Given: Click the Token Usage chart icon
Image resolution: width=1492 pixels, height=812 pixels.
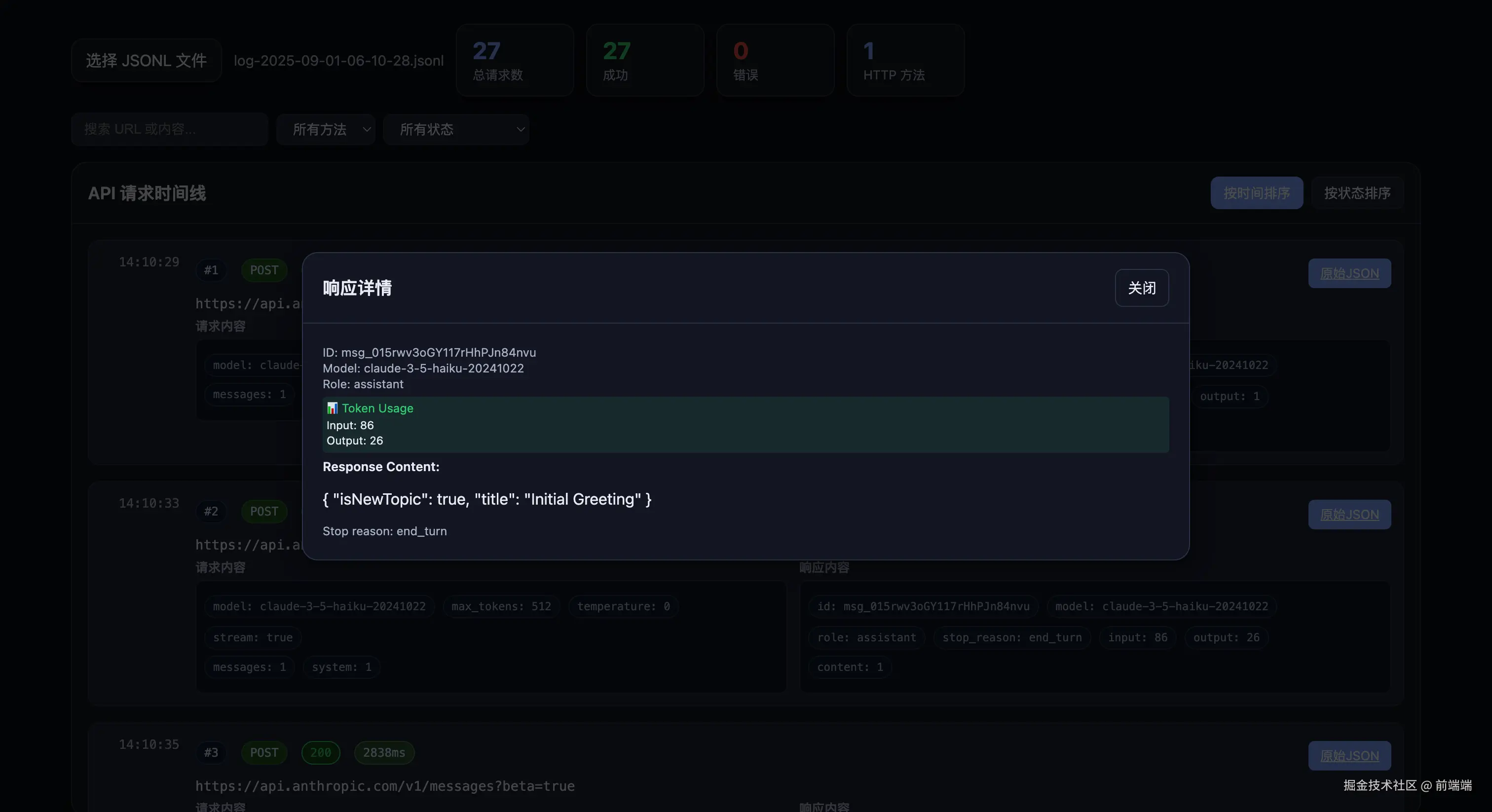Looking at the screenshot, I should click(332, 408).
